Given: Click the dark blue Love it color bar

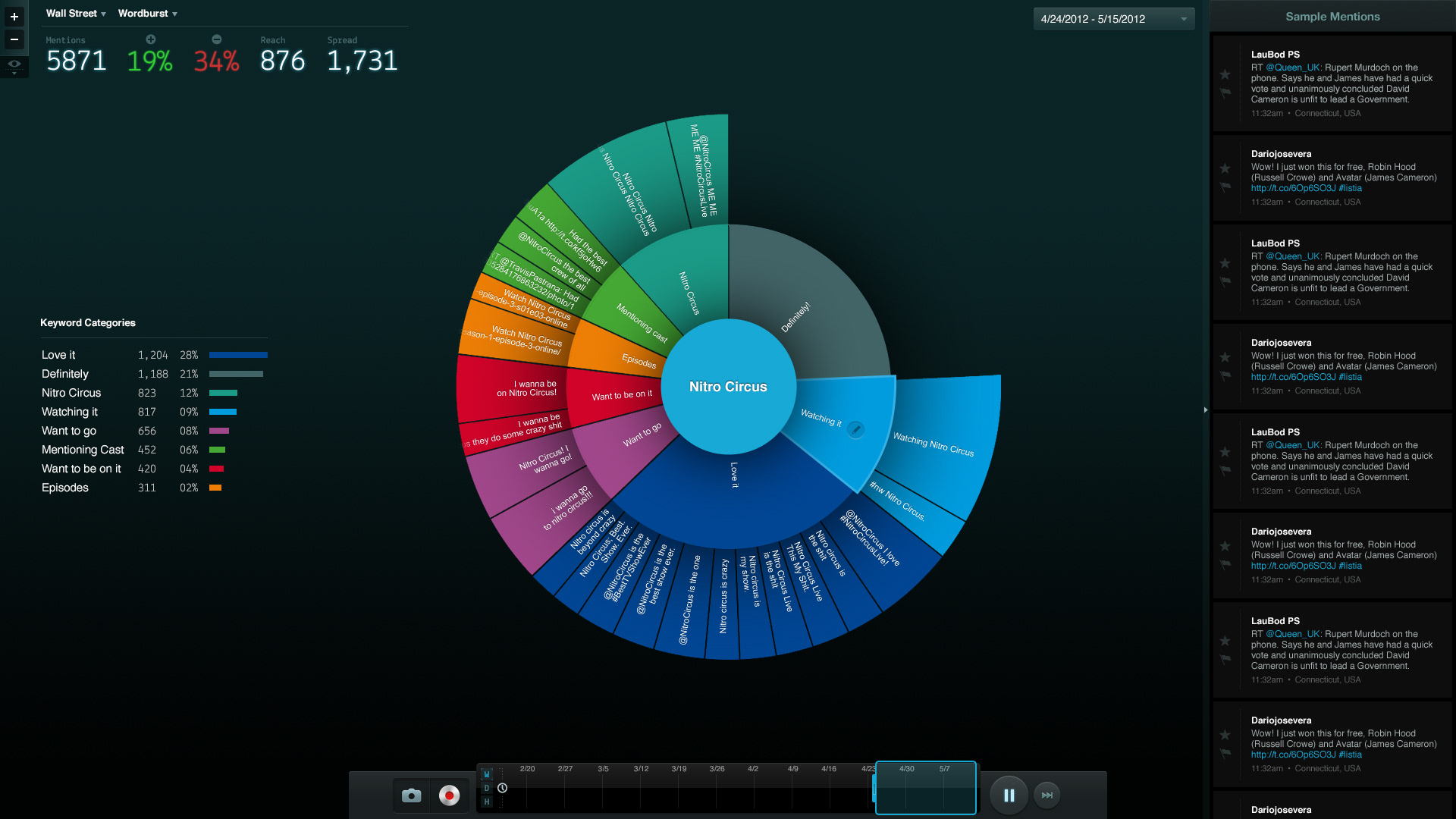Looking at the screenshot, I should click(x=238, y=355).
